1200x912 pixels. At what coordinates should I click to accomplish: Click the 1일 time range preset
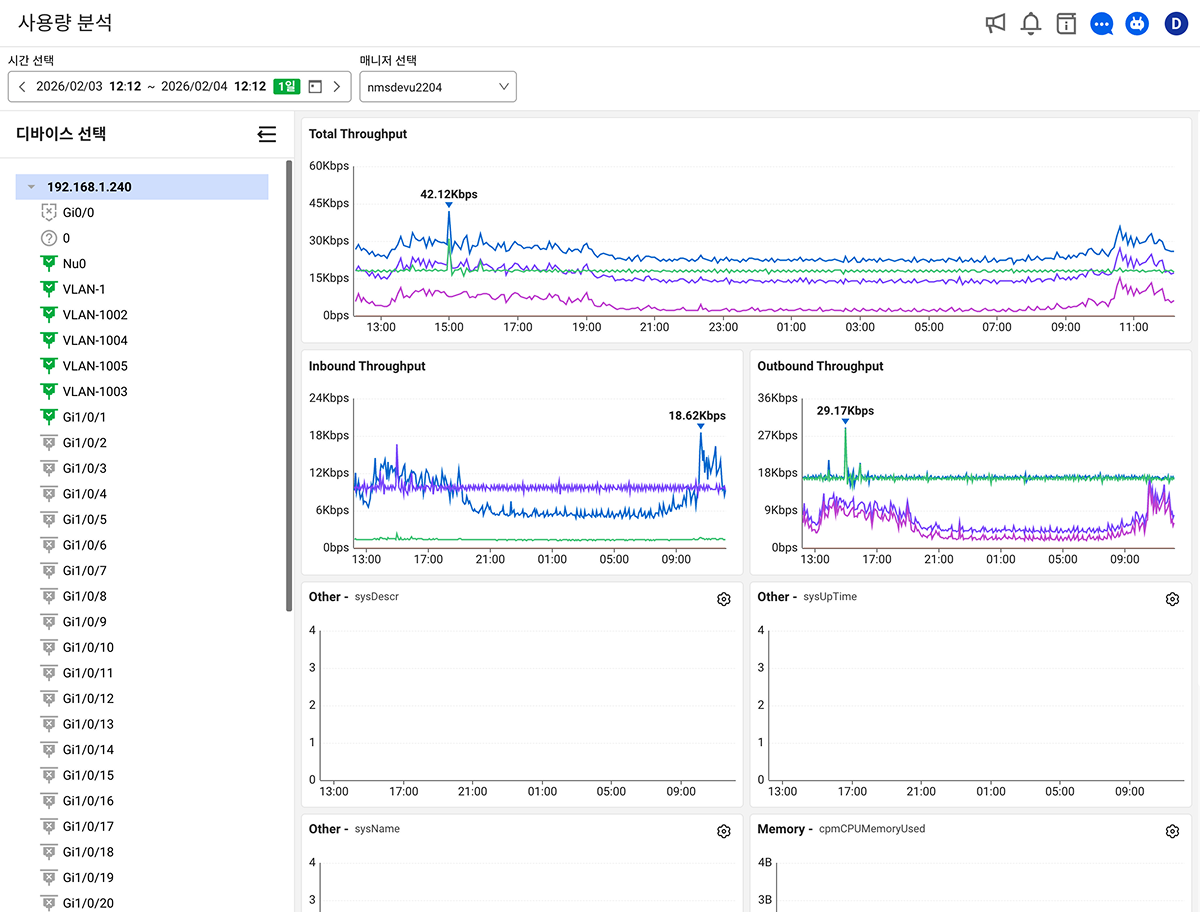point(286,86)
